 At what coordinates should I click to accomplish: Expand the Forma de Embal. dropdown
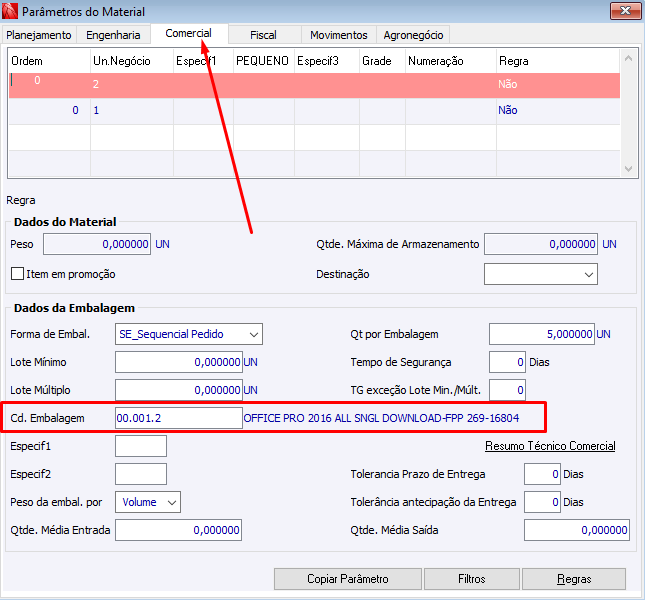click(189, 334)
